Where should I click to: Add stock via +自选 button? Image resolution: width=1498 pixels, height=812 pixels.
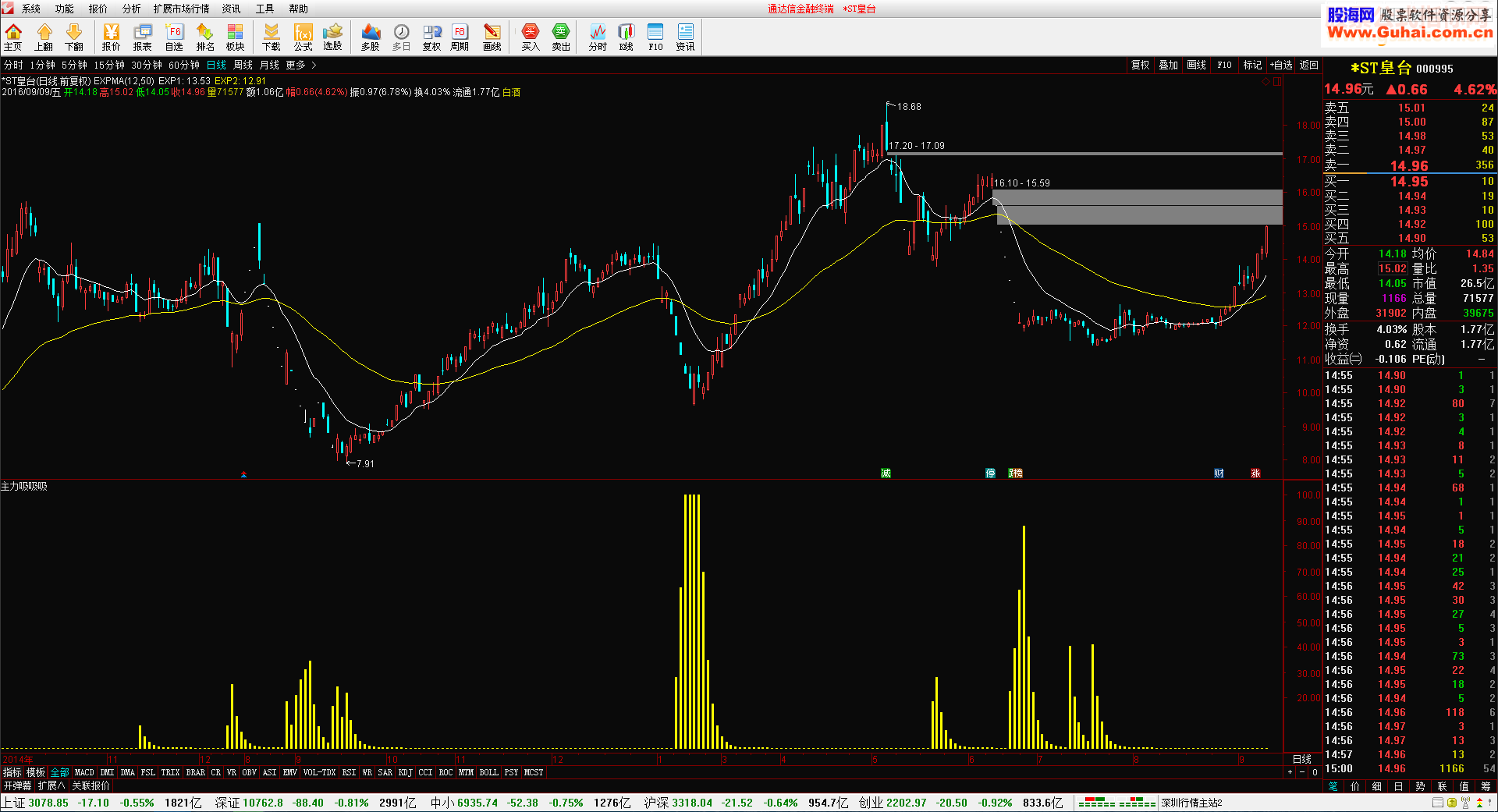point(1281,65)
